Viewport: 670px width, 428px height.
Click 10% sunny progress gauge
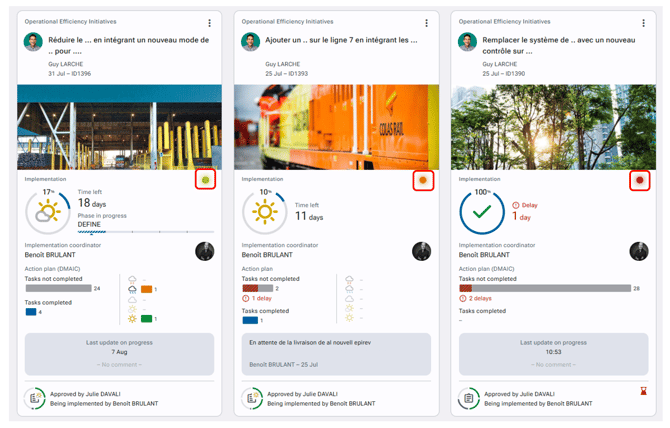click(265, 211)
